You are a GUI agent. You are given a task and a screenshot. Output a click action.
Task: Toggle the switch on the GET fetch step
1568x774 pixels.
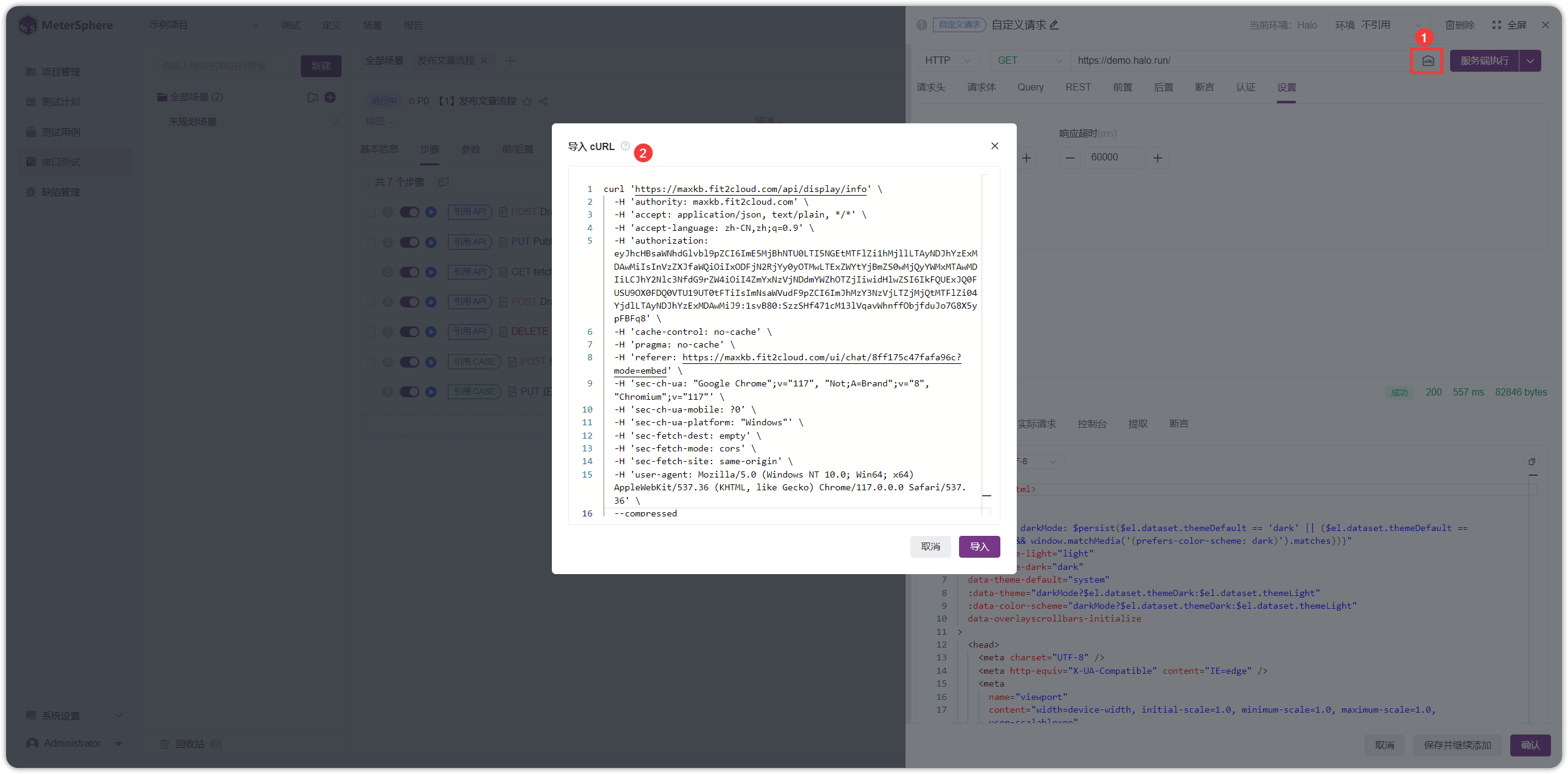(x=409, y=272)
